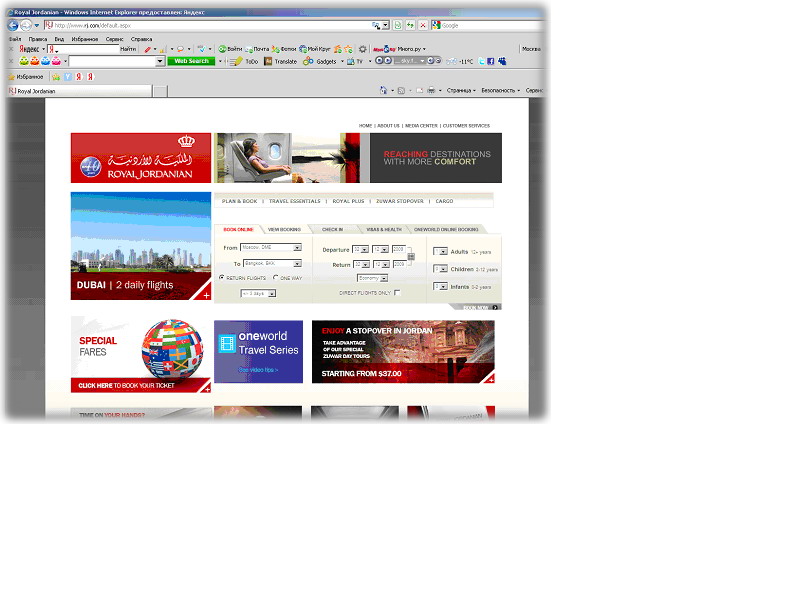800x600 pixels.
Task: Click the CUSTOMER SERVICES top link
Action: (x=466, y=126)
